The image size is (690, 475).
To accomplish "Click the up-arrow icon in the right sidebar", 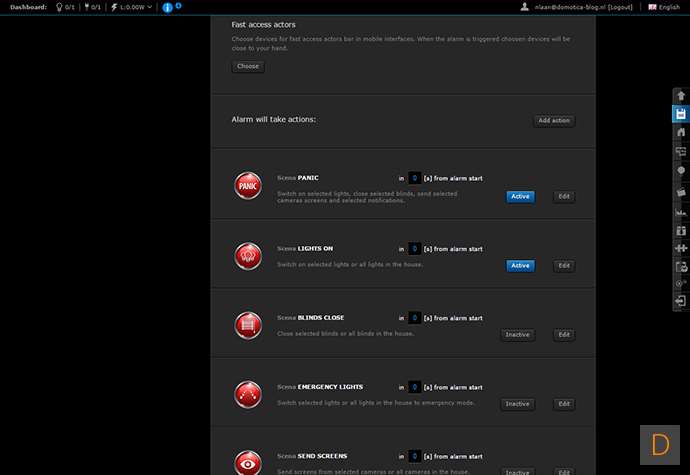I will click(681, 96).
